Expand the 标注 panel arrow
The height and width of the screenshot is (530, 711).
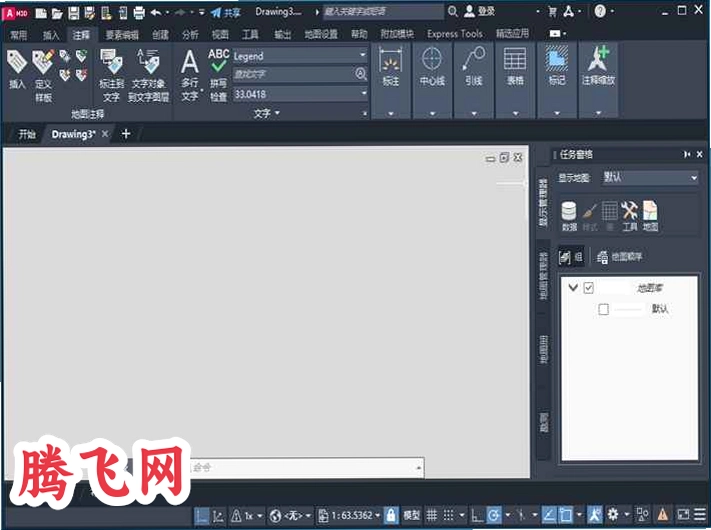[x=391, y=113]
